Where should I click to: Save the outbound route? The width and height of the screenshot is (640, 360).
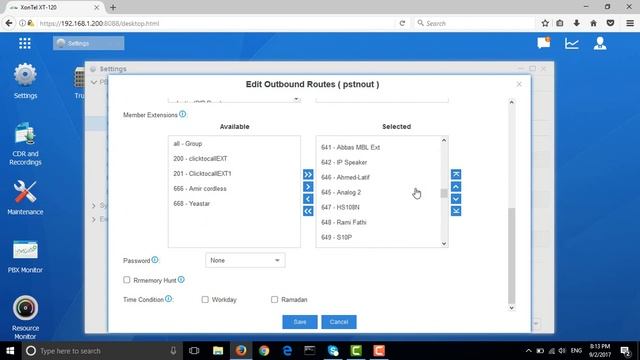300,322
